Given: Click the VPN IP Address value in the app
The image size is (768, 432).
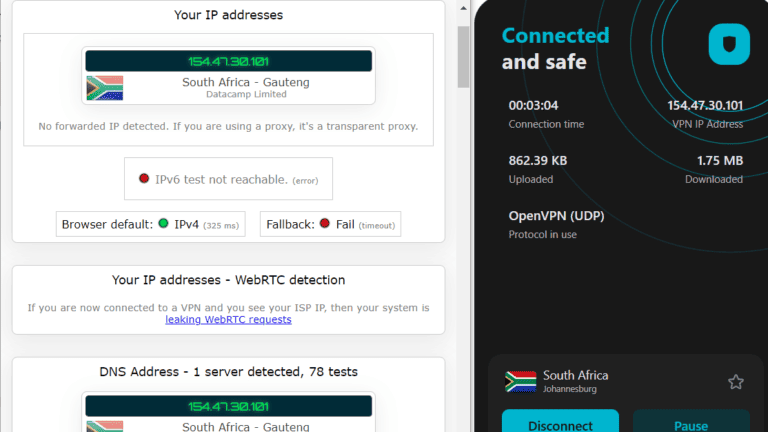Looking at the screenshot, I should click(x=705, y=105).
